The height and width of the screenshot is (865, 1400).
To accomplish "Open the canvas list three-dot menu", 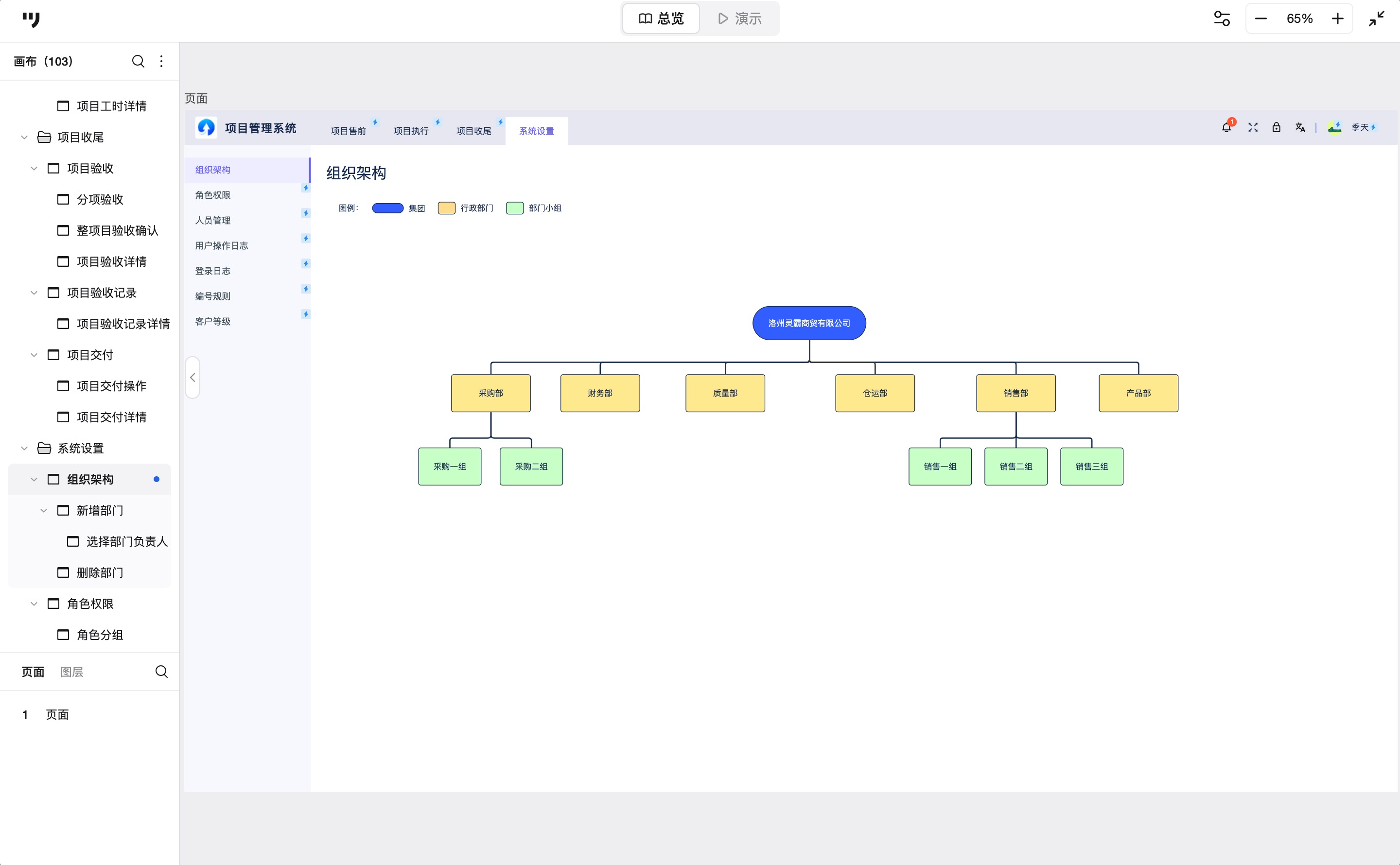I will click(x=161, y=61).
